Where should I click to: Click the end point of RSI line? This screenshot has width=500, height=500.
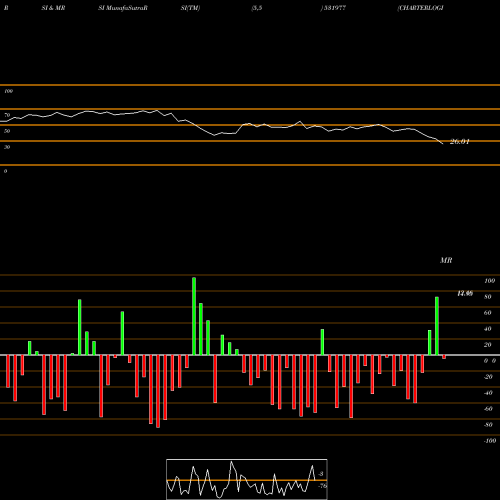tap(443, 144)
